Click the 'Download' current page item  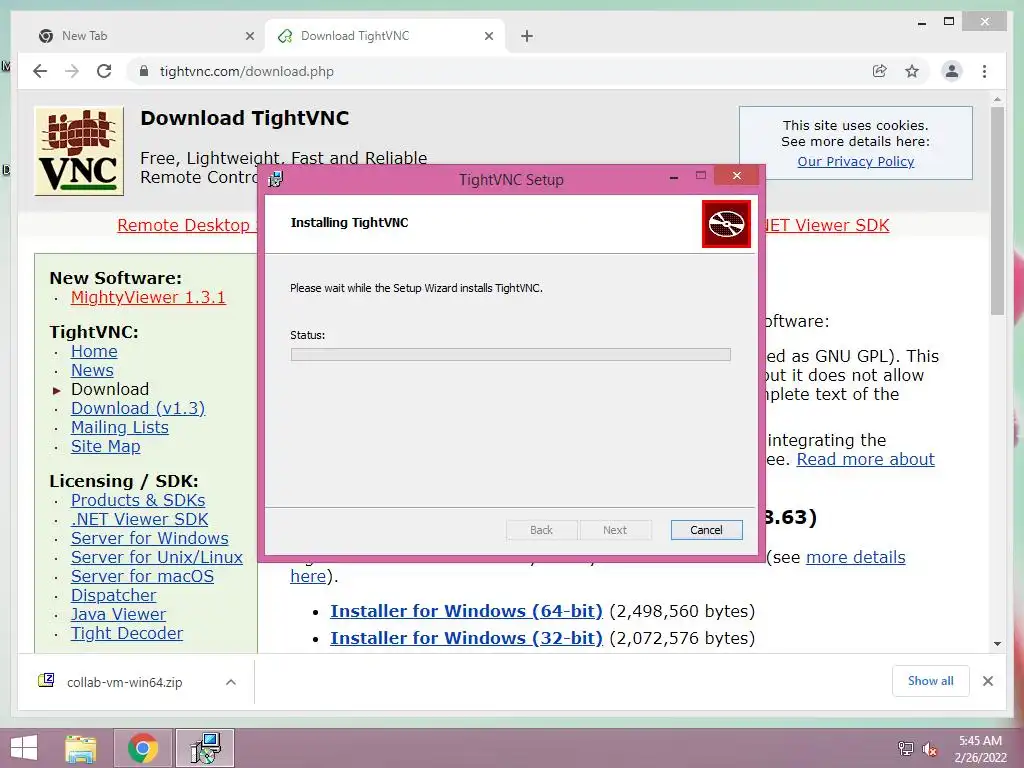[x=110, y=389]
